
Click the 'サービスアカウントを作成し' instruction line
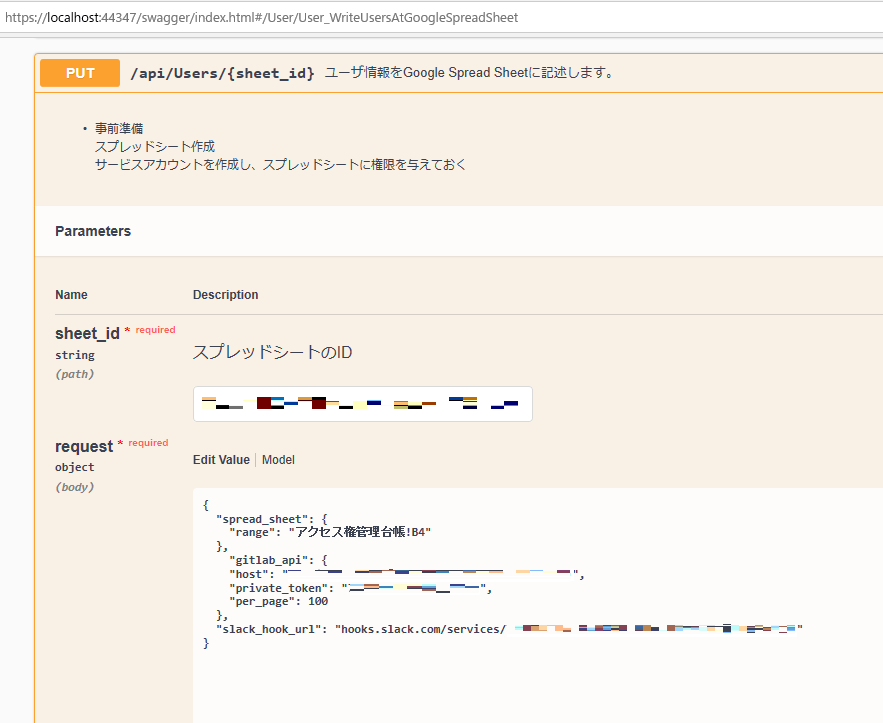[280, 164]
